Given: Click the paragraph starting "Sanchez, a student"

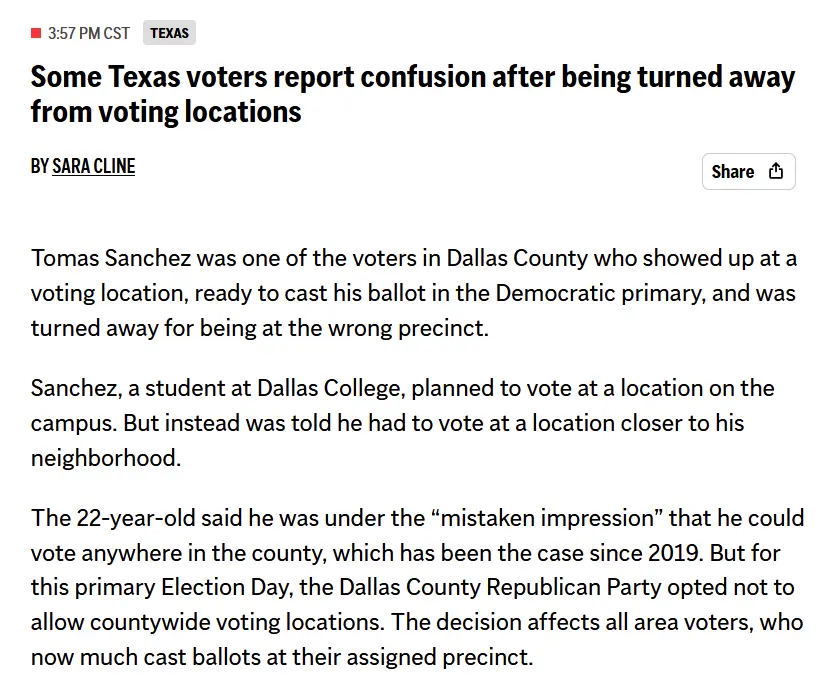Looking at the screenshot, I should pyautogui.click(x=402, y=422).
